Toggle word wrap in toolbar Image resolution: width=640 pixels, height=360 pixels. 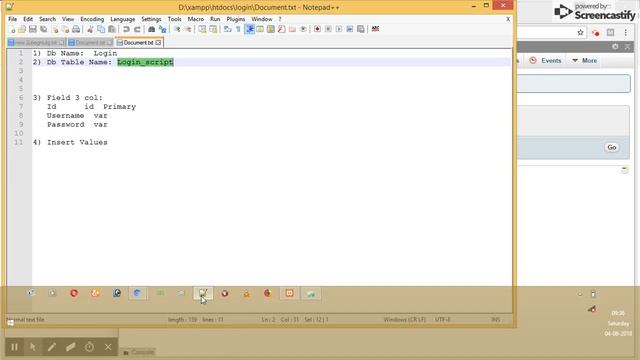[228, 29]
